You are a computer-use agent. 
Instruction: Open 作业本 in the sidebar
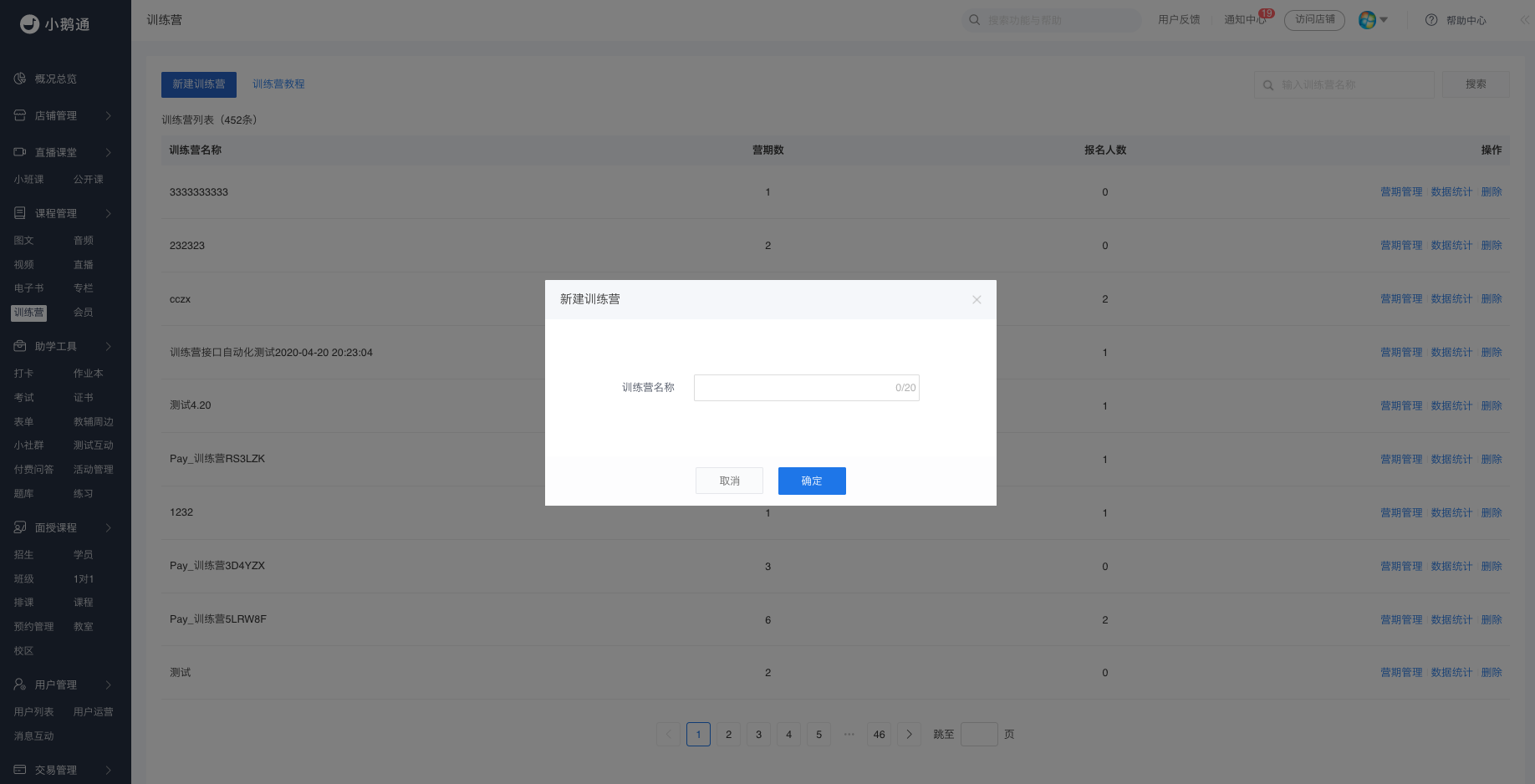(x=89, y=374)
